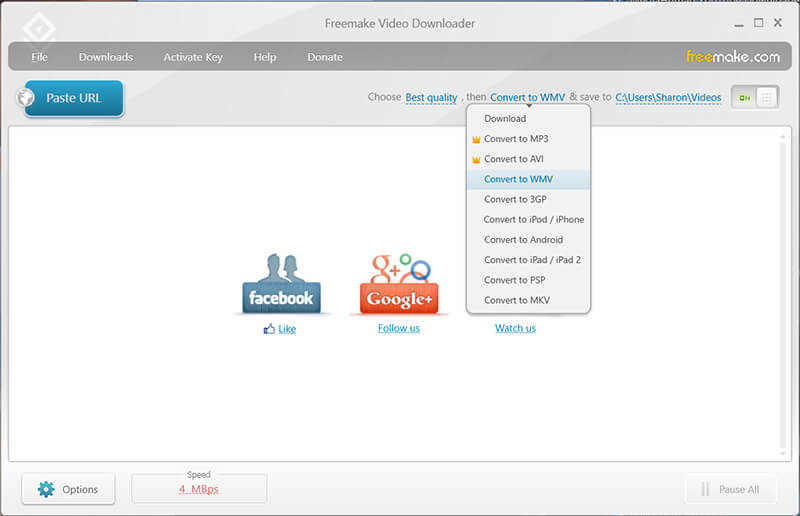Click the list grid side of the mode switch

[x=766, y=97]
